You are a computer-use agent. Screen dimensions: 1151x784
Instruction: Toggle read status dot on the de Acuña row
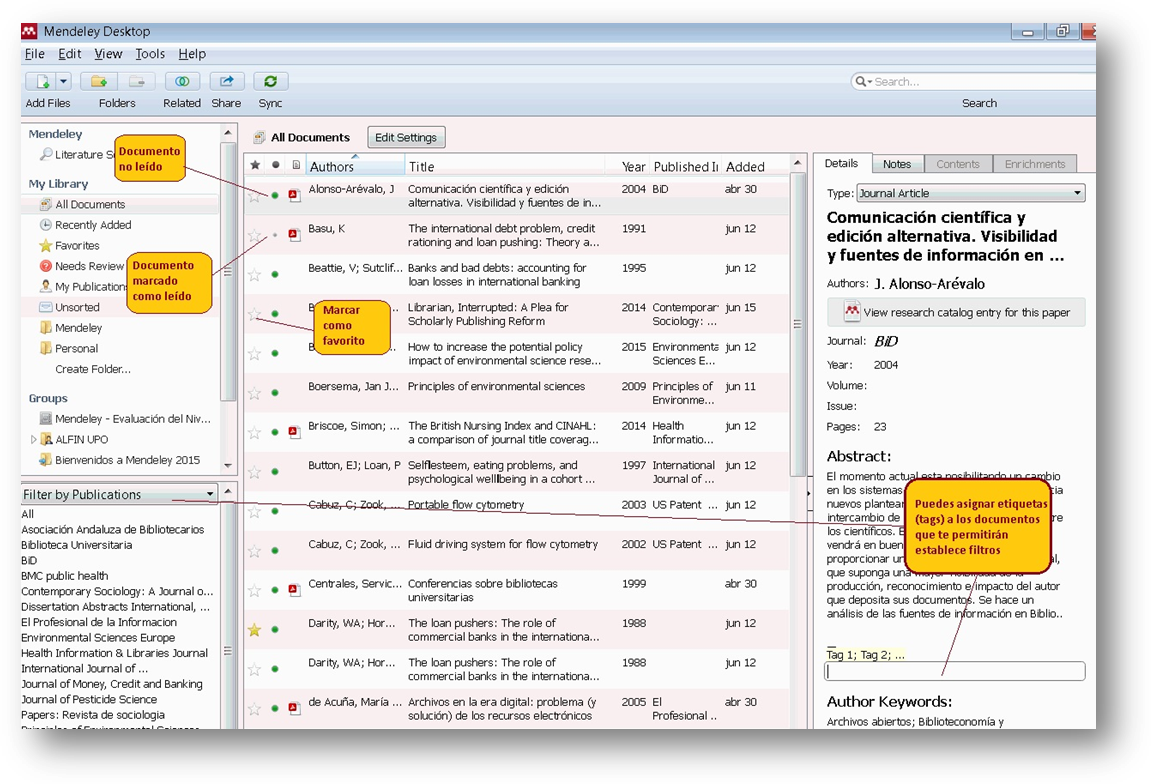point(275,708)
